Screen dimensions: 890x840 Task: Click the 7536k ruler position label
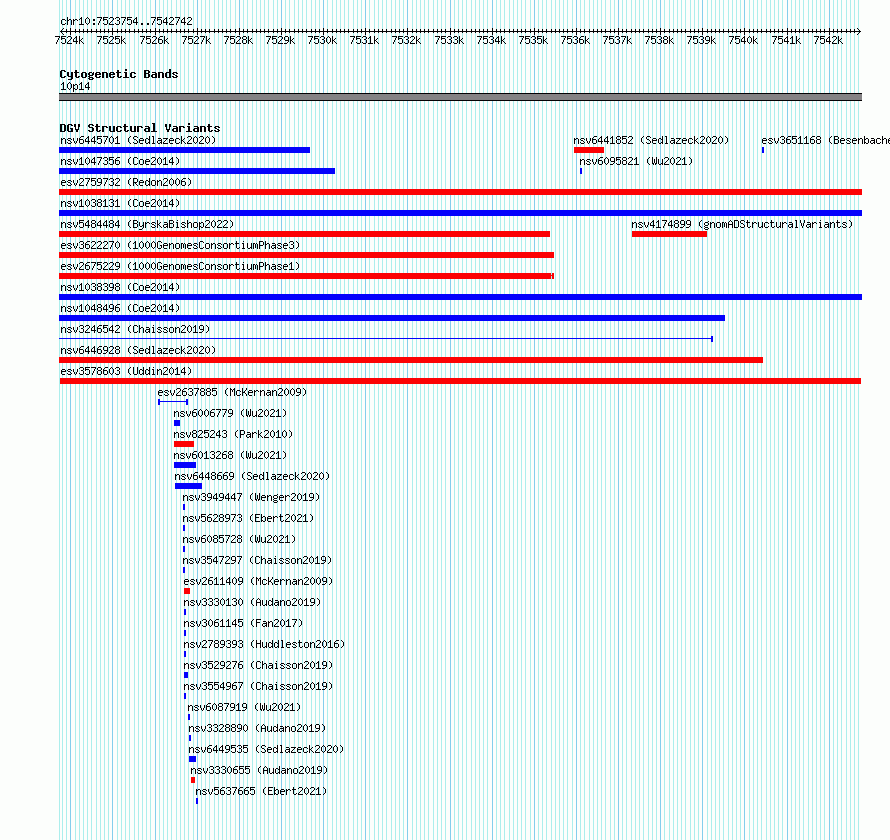[575, 40]
